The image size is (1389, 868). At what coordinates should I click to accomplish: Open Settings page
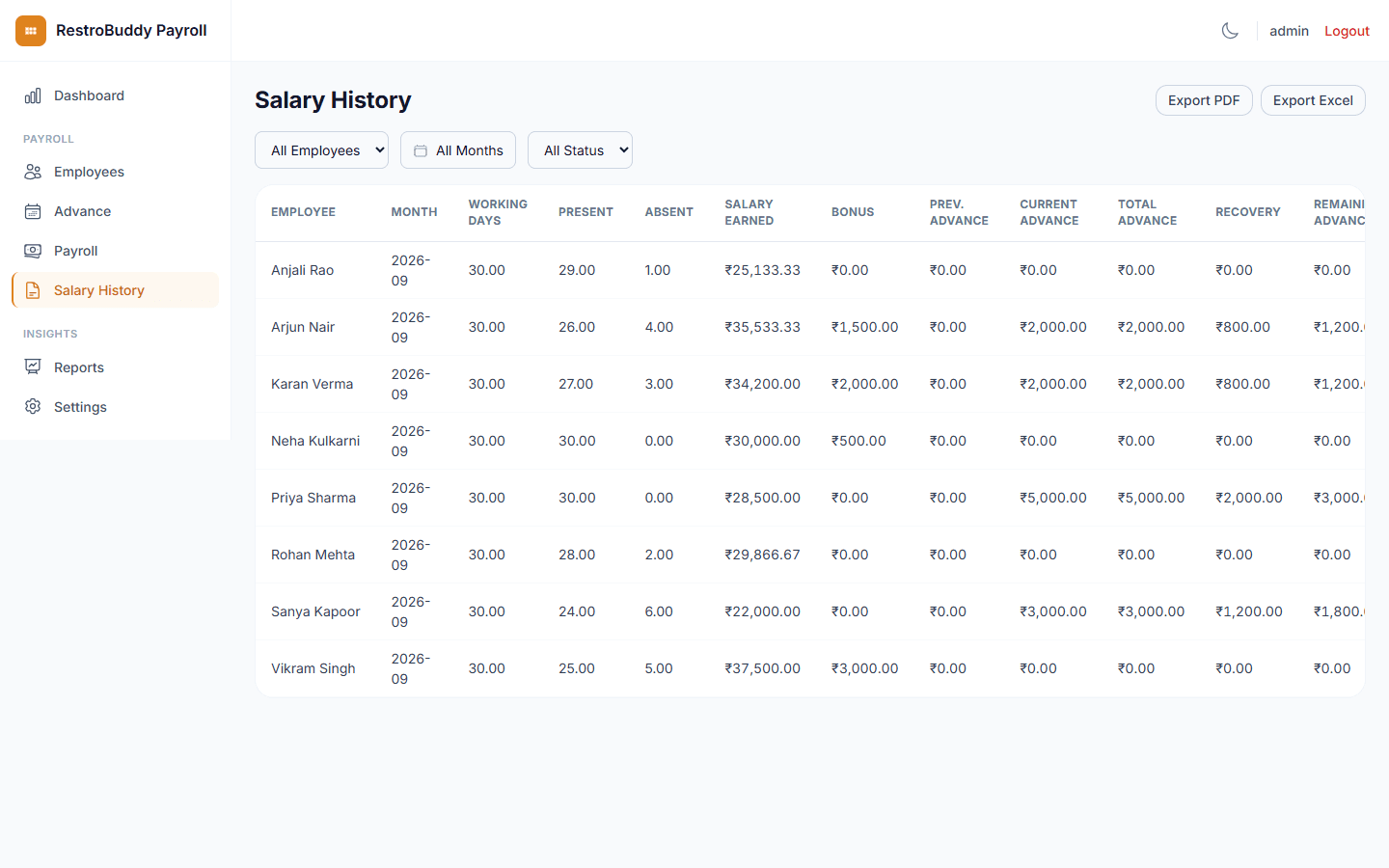click(x=115, y=407)
